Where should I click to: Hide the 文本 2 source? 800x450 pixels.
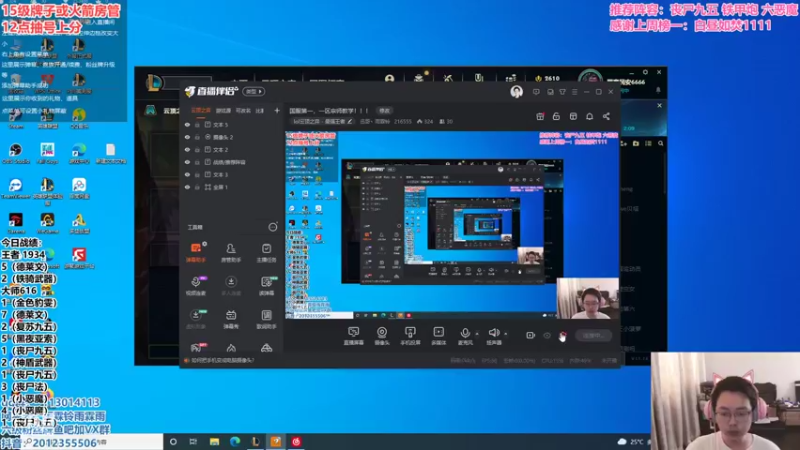coord(187,149)
